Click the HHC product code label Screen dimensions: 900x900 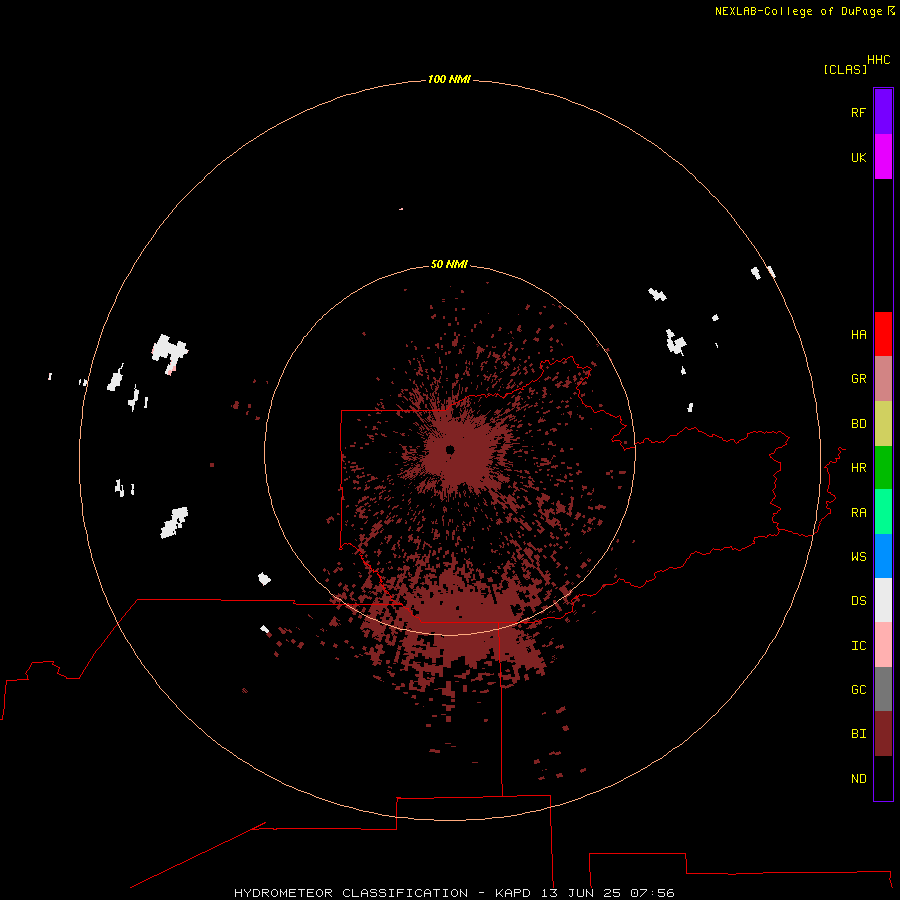[x=879, y=60]
